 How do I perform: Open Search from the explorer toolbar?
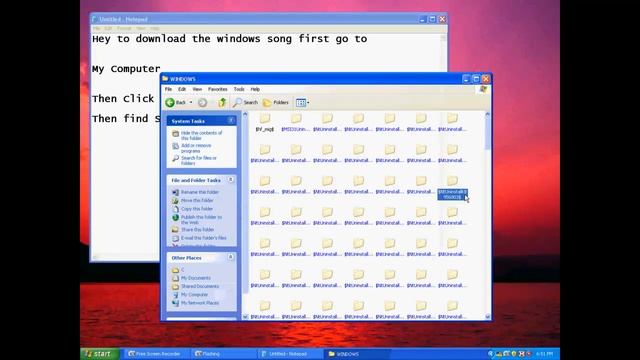click(245, 102)
